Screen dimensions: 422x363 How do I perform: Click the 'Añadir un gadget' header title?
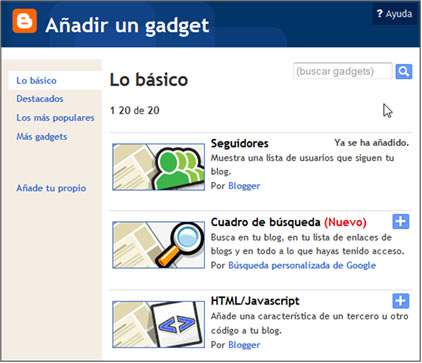point(127,25)
